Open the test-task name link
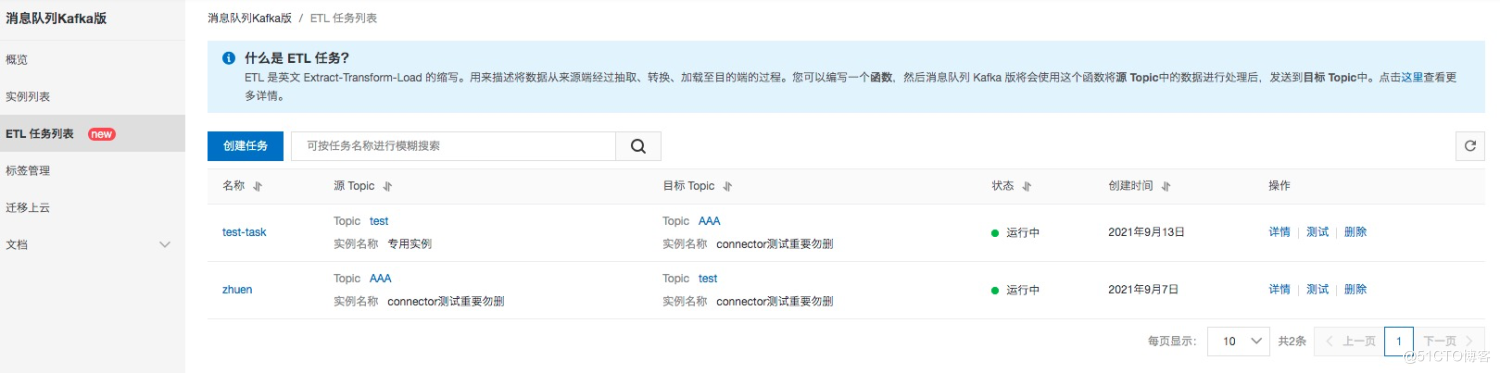The height and width of the screenshot is (373, 1500). pos(244,232)
